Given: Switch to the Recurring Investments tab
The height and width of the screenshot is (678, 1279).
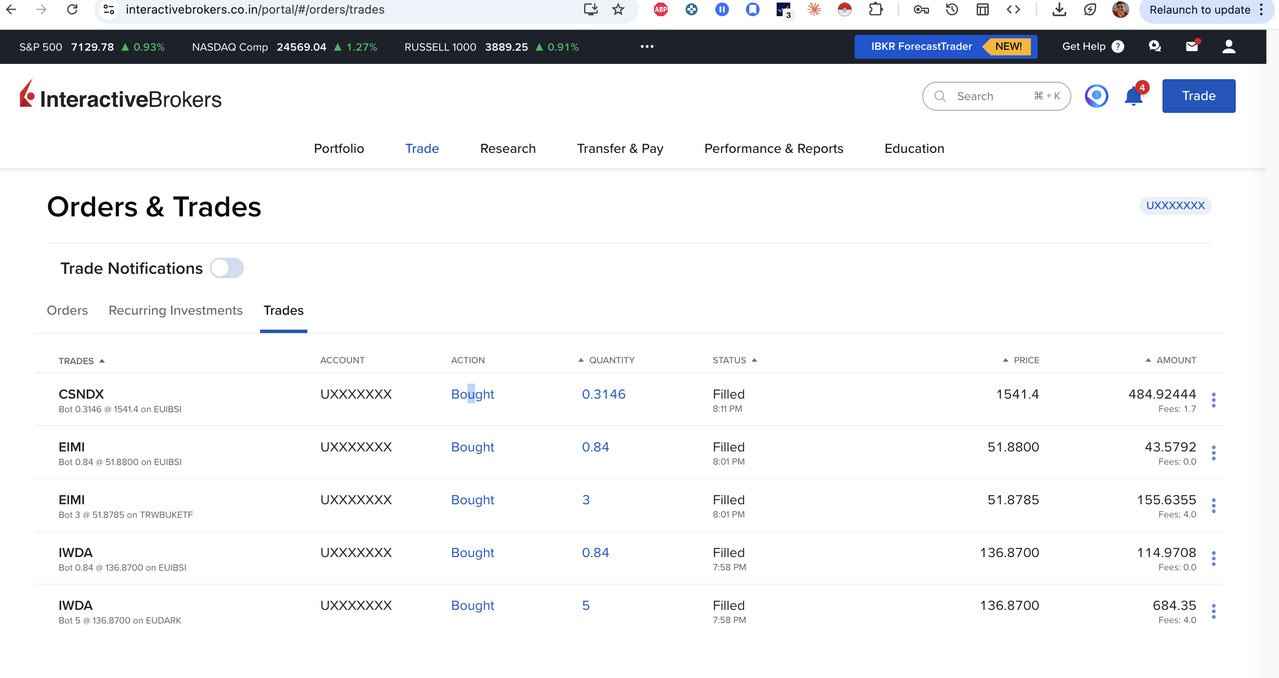Looking at the screenshot, I should click(x=176, y=310).
